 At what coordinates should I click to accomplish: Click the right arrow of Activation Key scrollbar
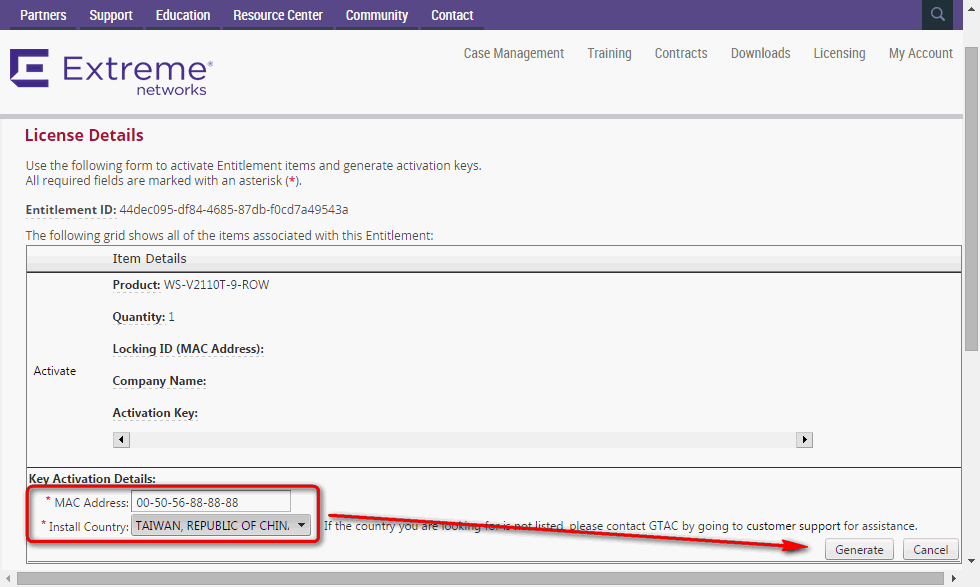804,439
